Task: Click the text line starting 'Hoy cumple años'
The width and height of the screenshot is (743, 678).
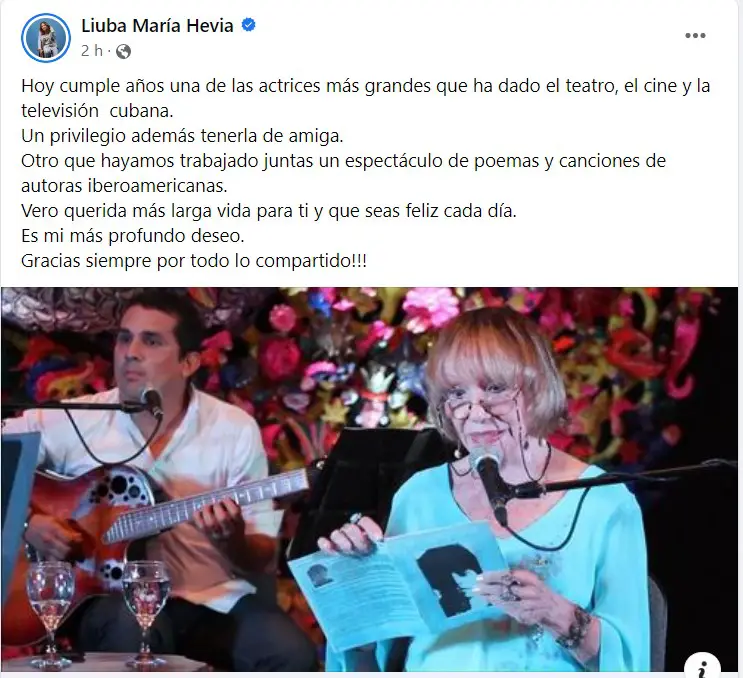Action: pos(365,86)
